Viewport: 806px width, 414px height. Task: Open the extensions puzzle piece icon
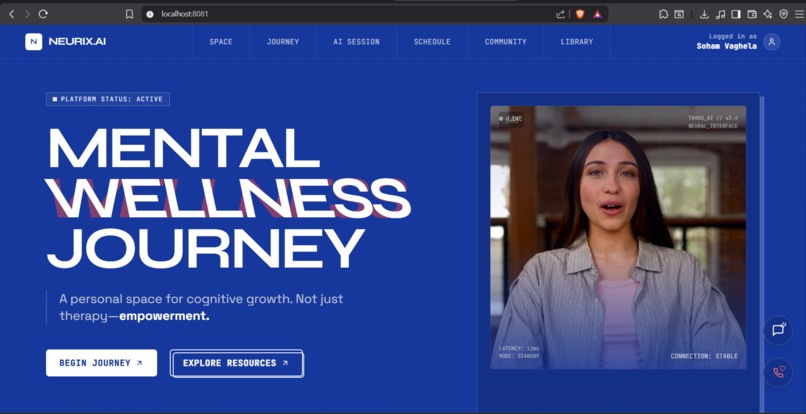click(663, 14)
